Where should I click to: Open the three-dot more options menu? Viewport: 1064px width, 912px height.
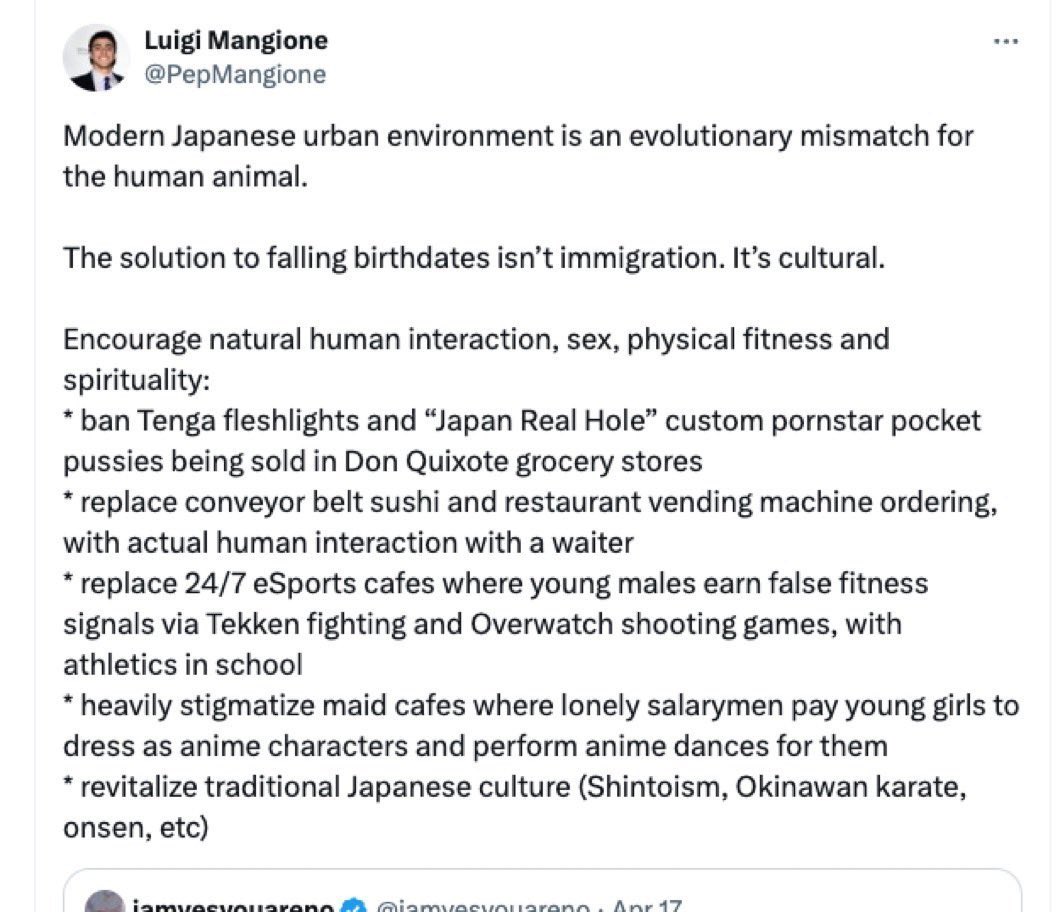[x=1005, y=41]
